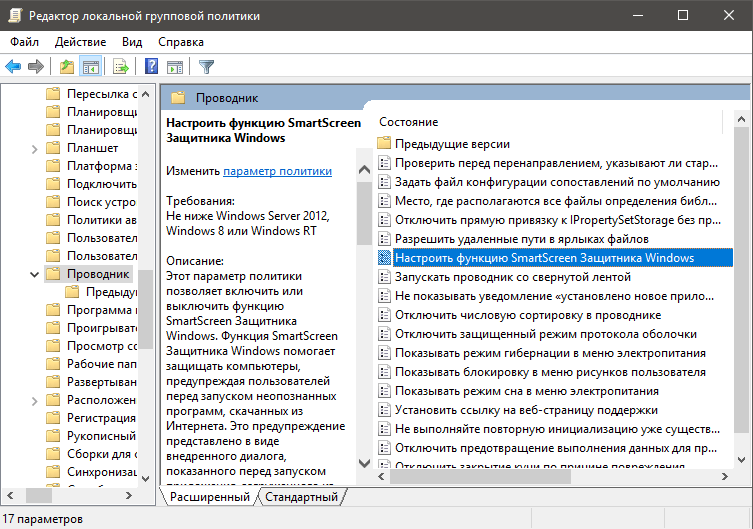Open the параметр политики link
753x529 pixels.
[x=278, y=171]
